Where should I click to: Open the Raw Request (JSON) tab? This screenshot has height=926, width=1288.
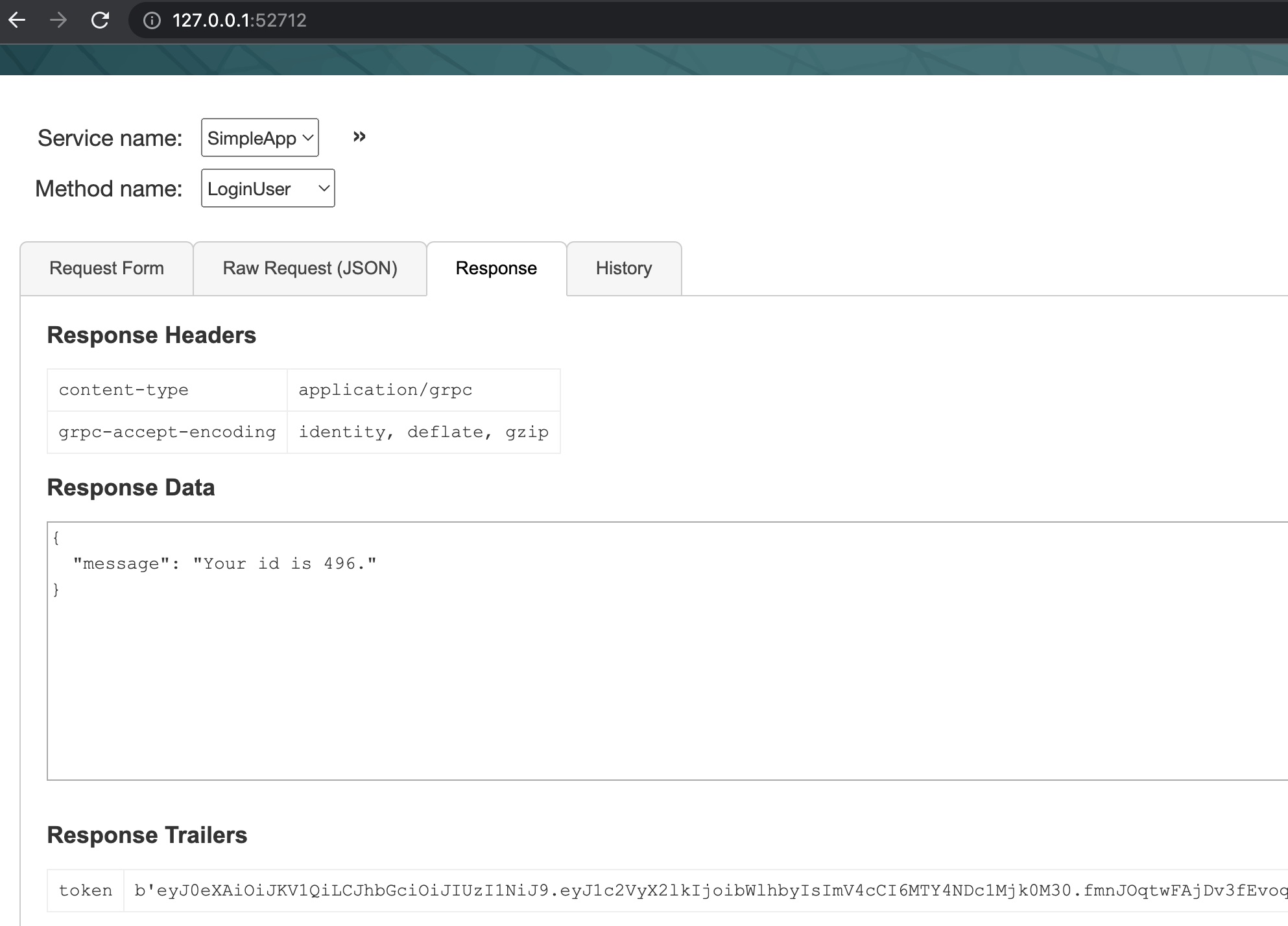(x=310, y=268)
